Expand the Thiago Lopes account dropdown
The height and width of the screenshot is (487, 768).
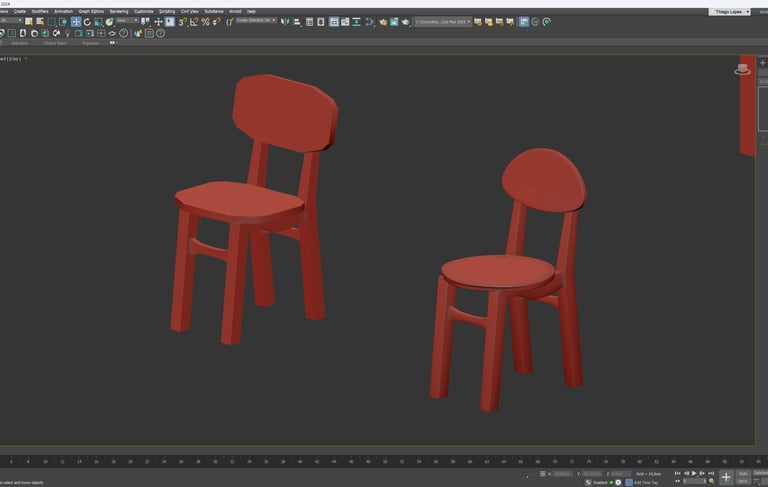pos(729,11)
